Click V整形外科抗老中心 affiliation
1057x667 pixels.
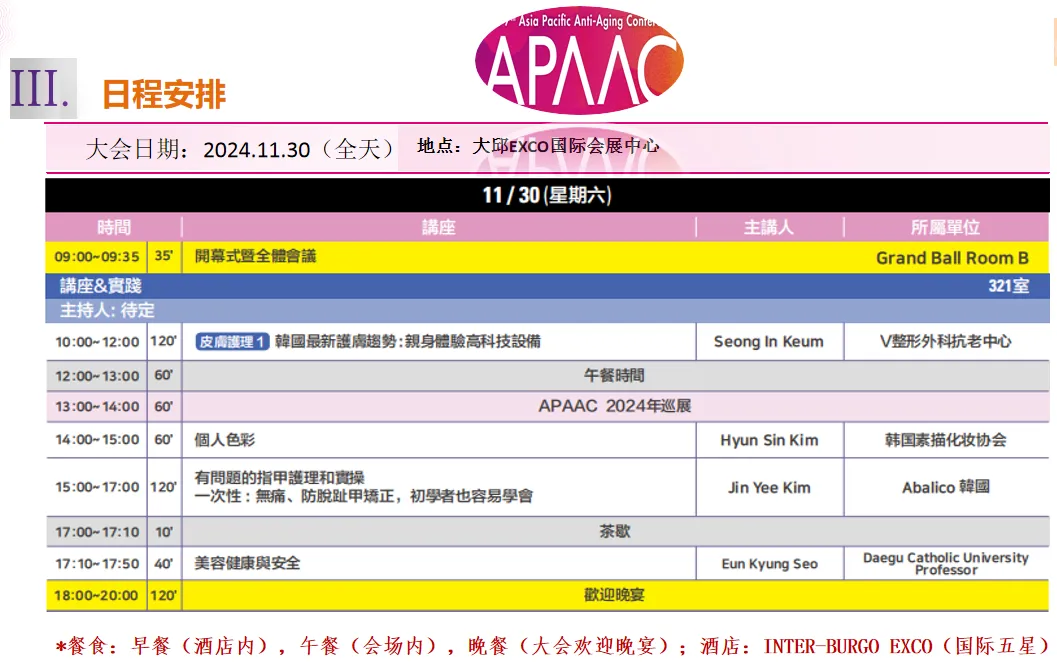point(946,342)
